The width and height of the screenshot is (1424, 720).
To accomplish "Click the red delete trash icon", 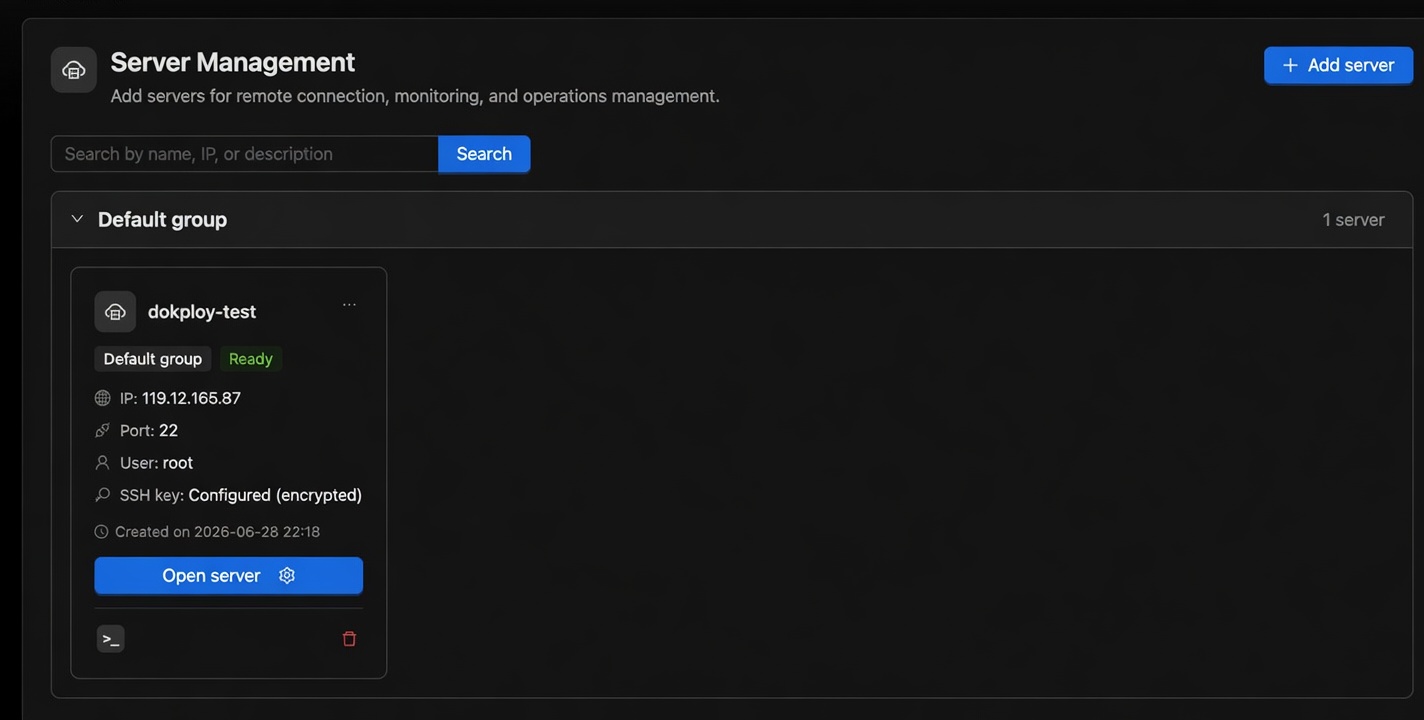I will [349, 639].
